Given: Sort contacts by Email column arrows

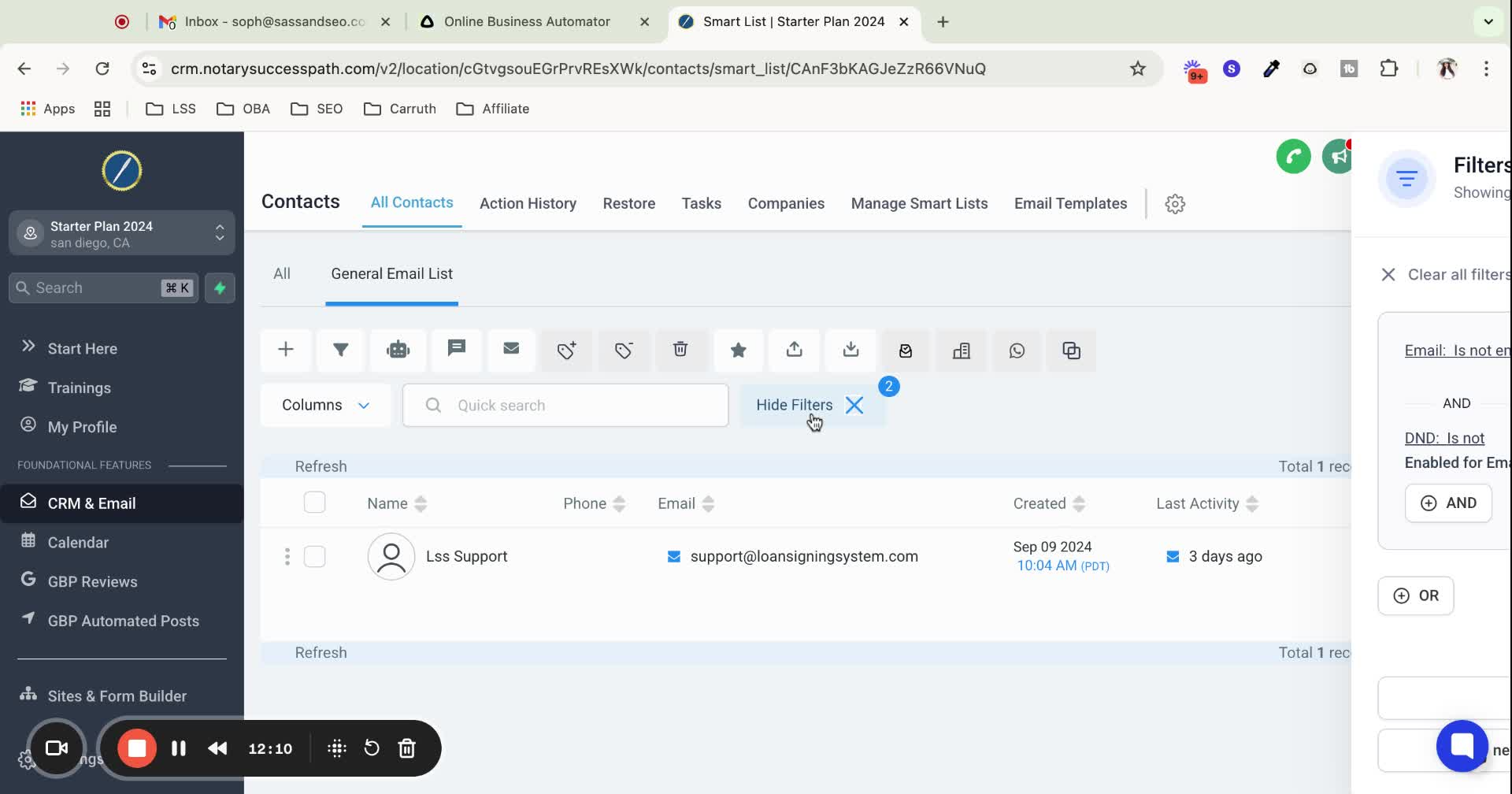Looking at the screenshot, I should coord(708,504).
